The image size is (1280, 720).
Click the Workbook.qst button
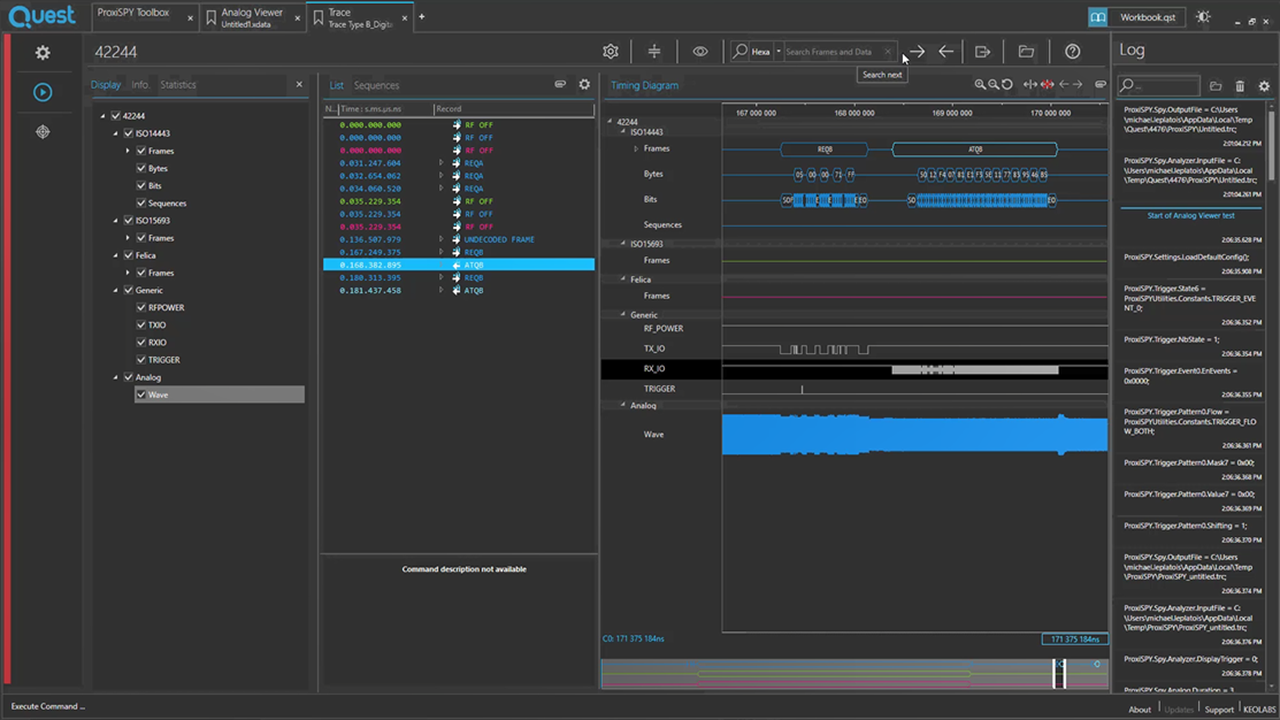1148,17
